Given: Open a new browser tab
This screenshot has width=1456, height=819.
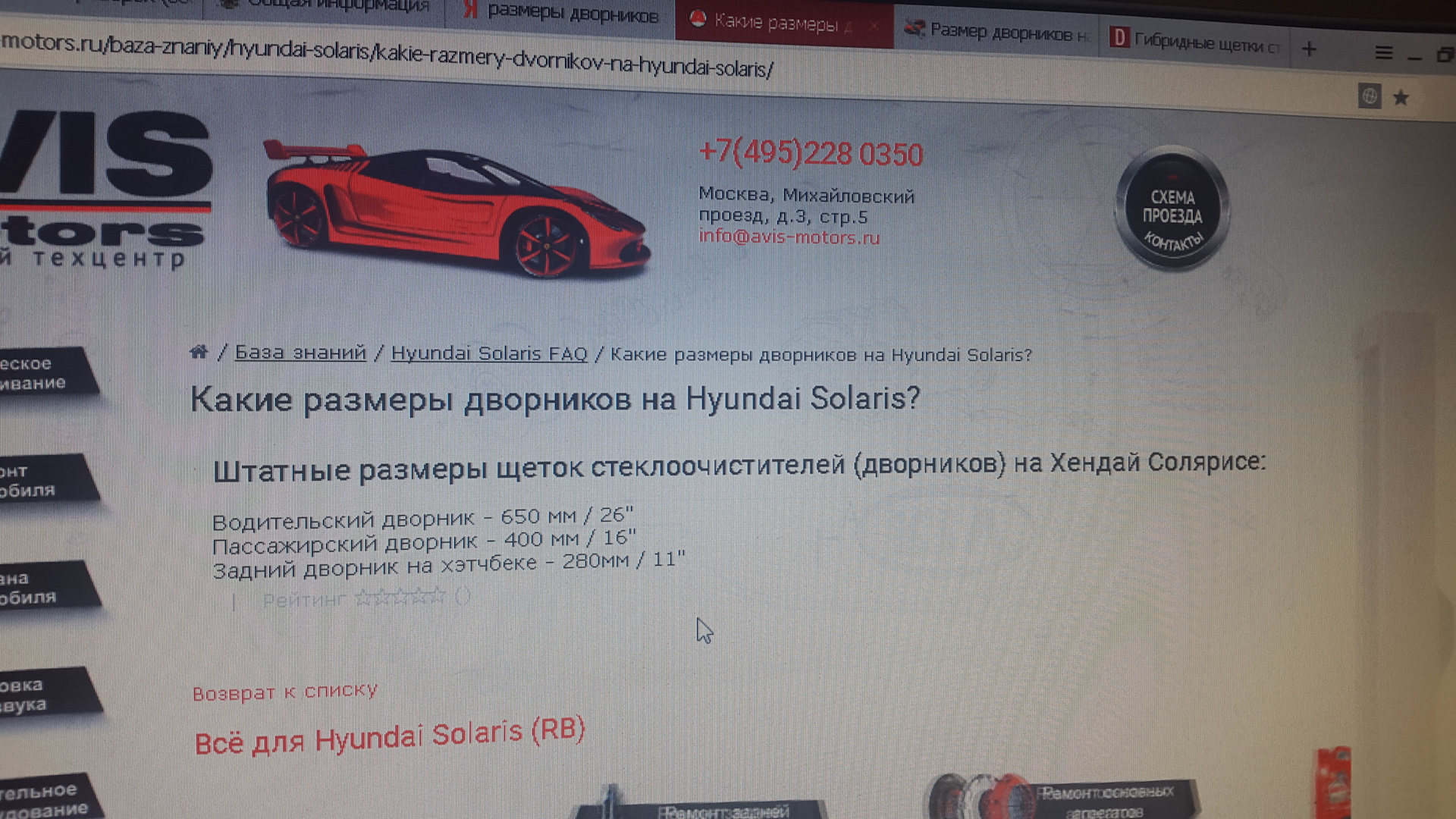Looking at the screenshot, I should (x=1309, y=50).
